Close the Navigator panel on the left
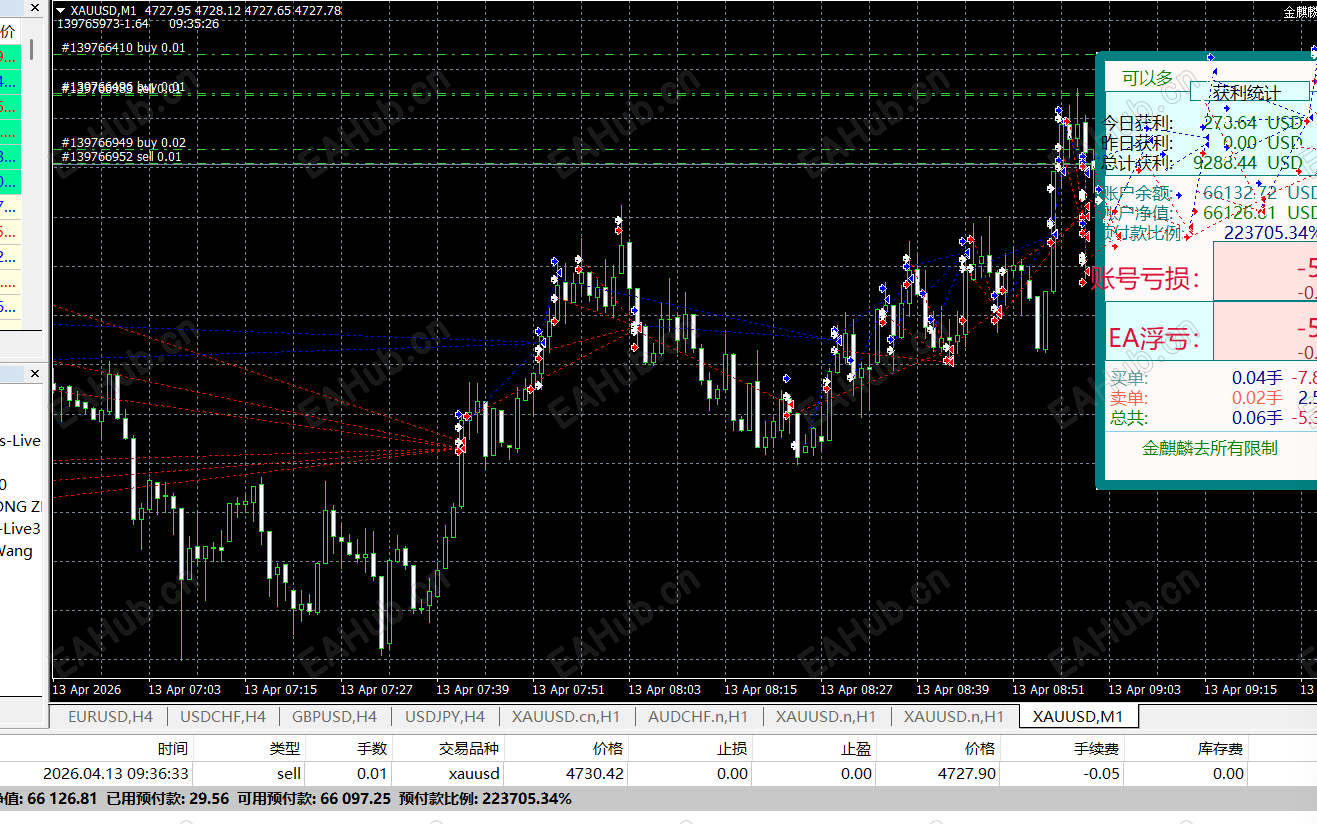The width and height of the screenshot is (1317, 824). (x=35, y=374)
